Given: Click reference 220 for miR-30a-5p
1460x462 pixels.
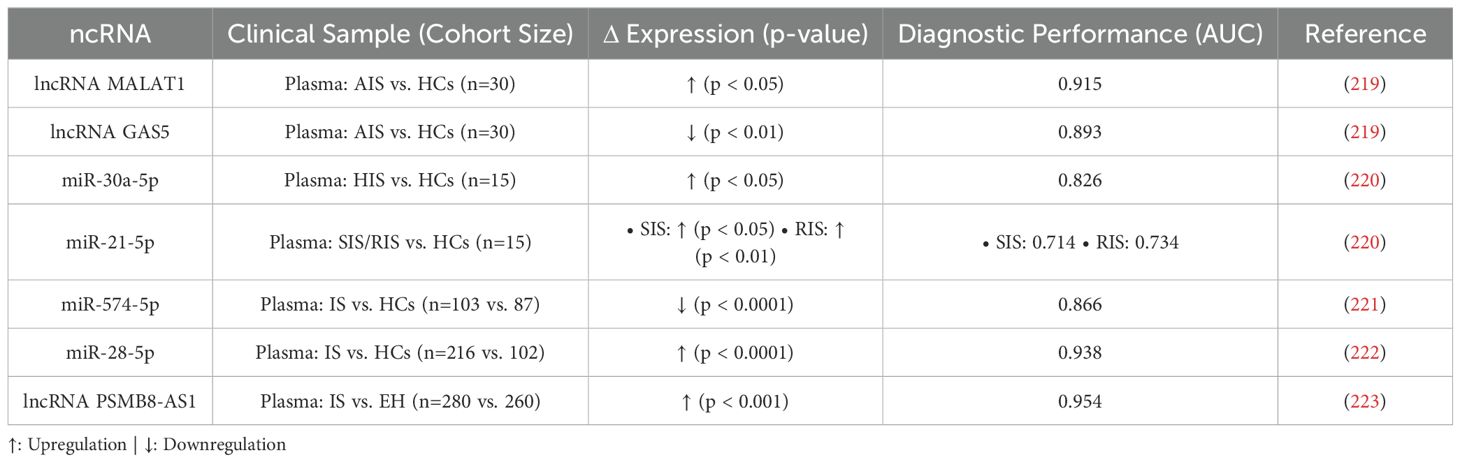Looking at the screenshot, I should click(x=1366, y=180).
